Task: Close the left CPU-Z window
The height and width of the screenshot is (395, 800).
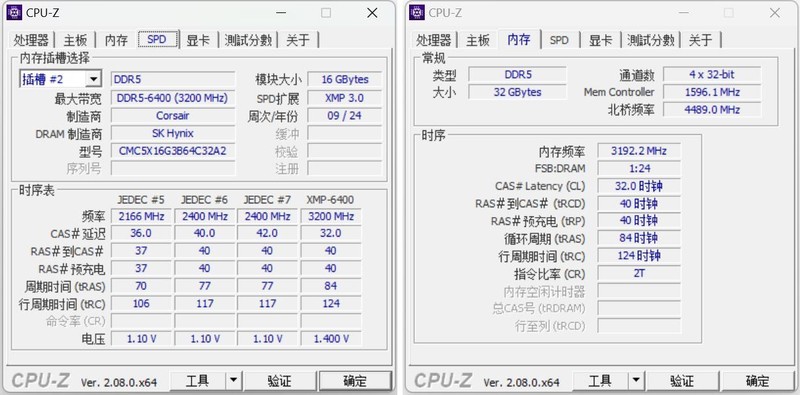Action: [x=372, y=13]
